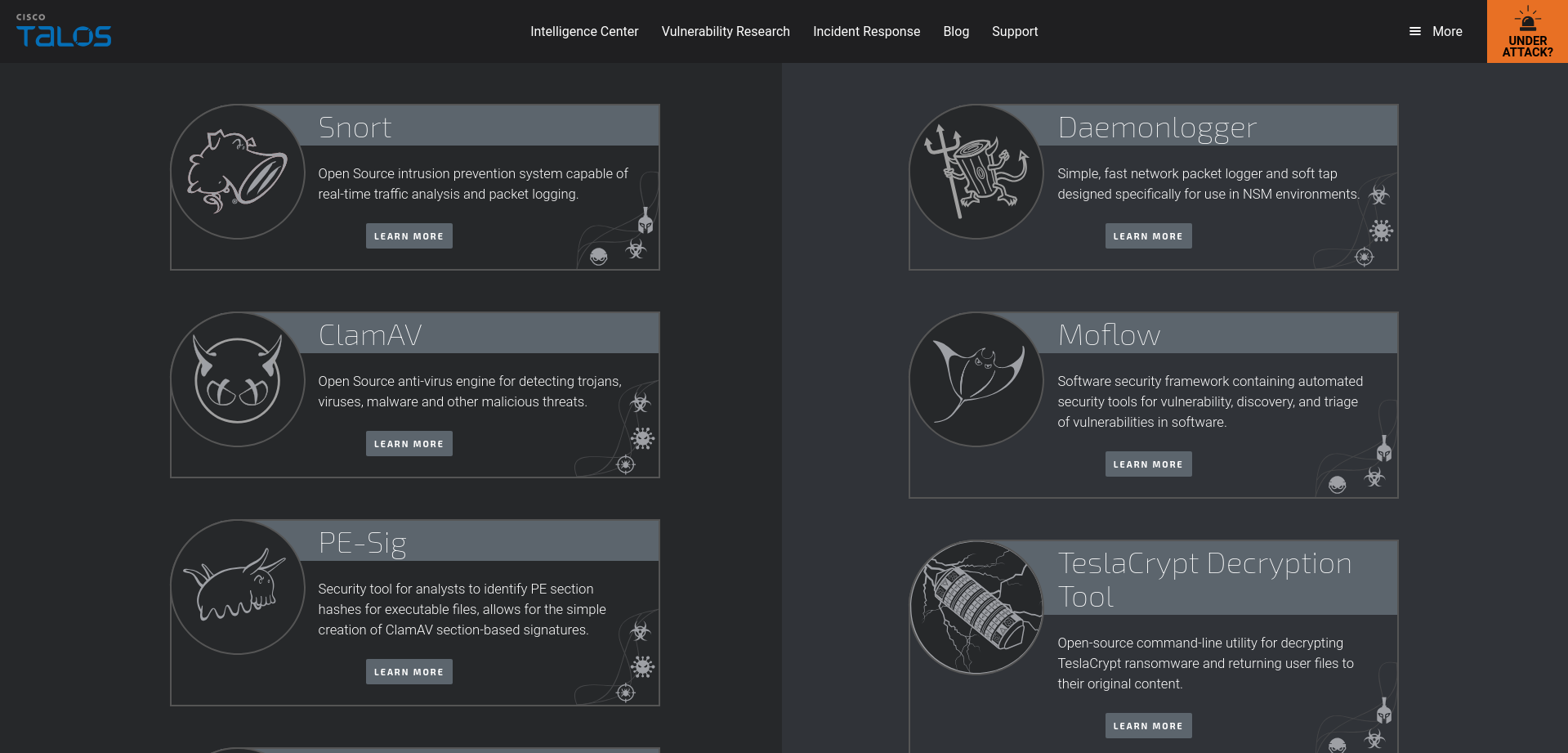Open the Intelligence Center menu
The image size is (1568, 753).
click(x=584, y=31)
